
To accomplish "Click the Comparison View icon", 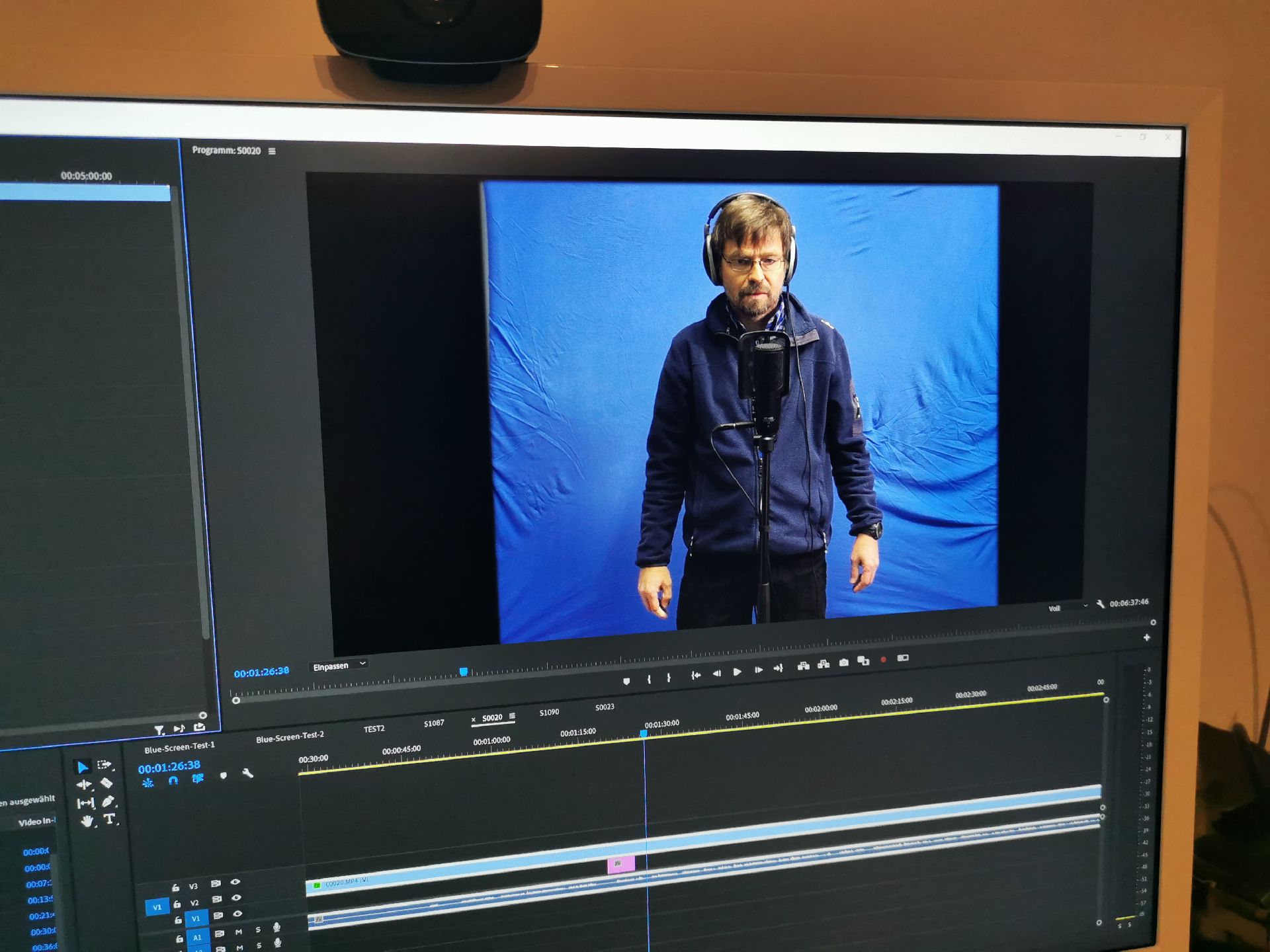I will (863, 661).
